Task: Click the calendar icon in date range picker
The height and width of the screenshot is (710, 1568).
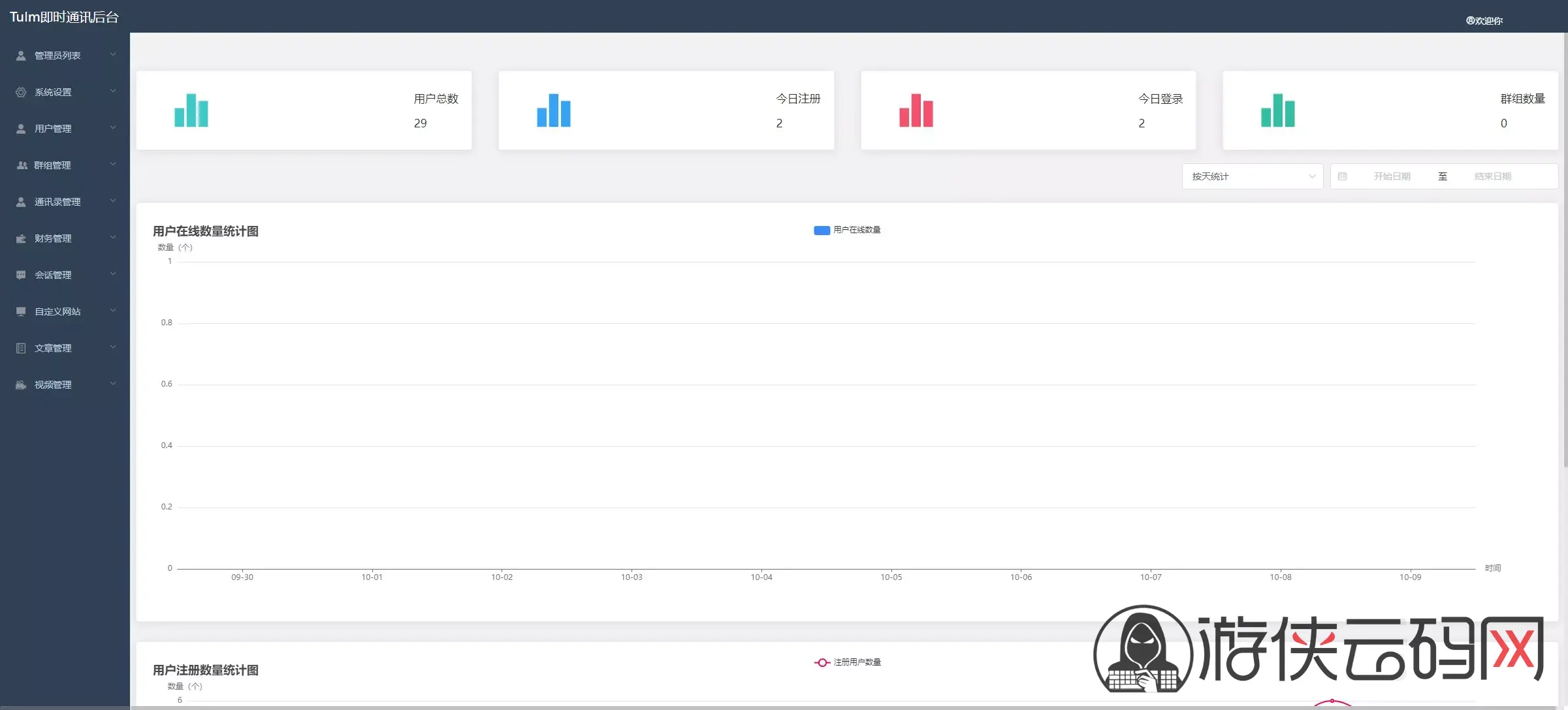Action: pos(1342,176)
